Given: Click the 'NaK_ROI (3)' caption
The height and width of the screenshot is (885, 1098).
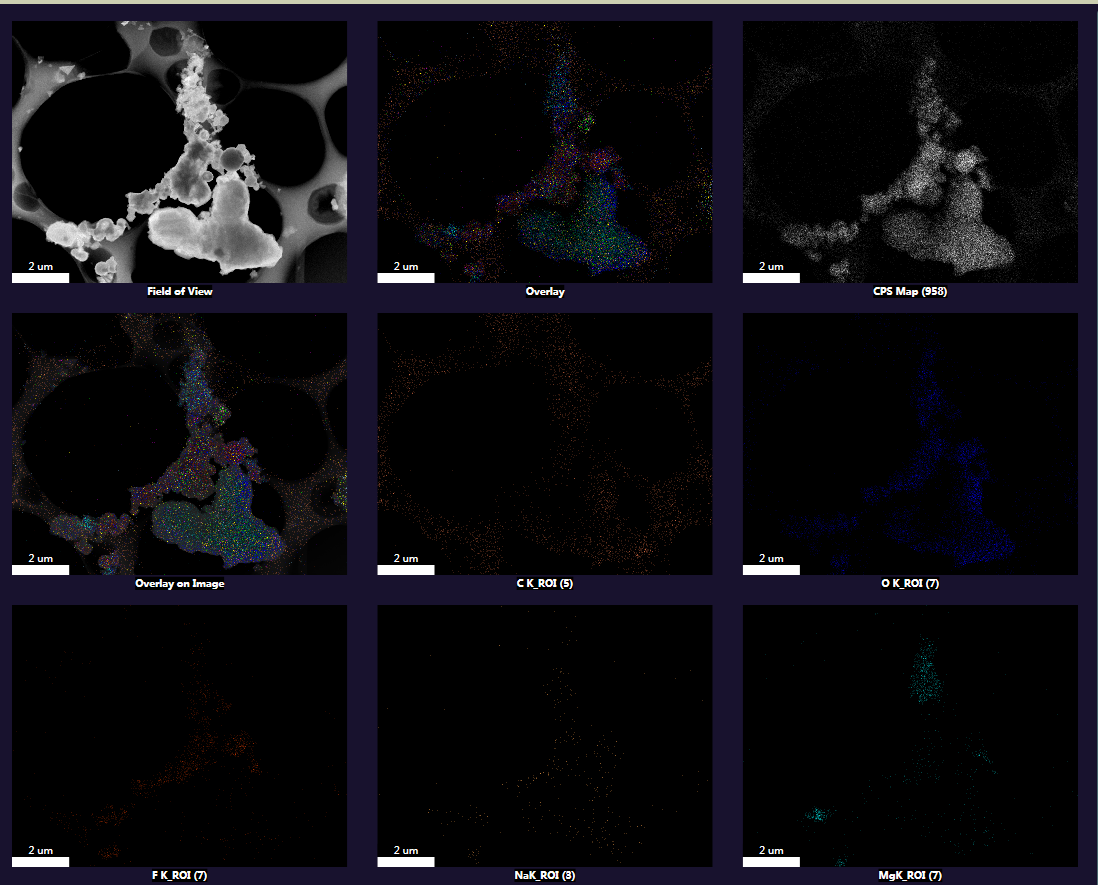Looking at the screenshot, I should pos(545,875).
